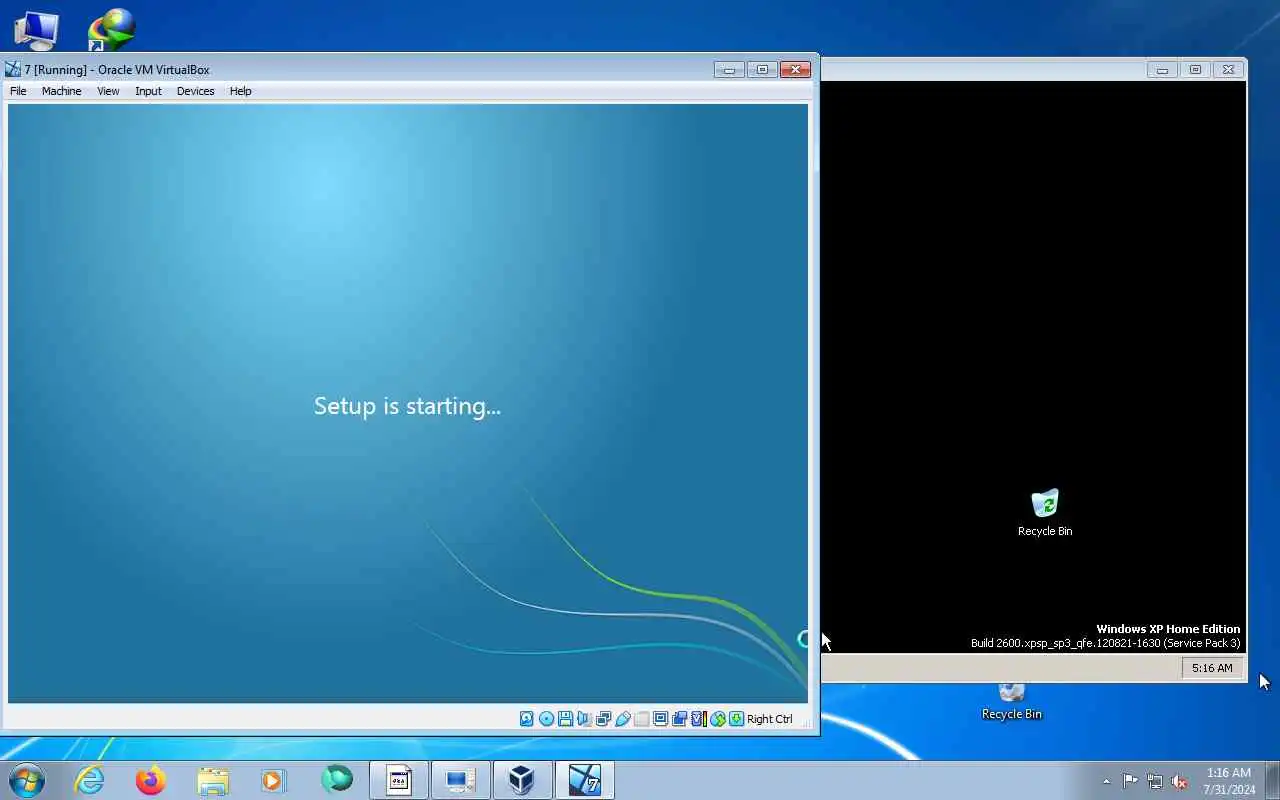Click the hard disk activity indicator

527,719
